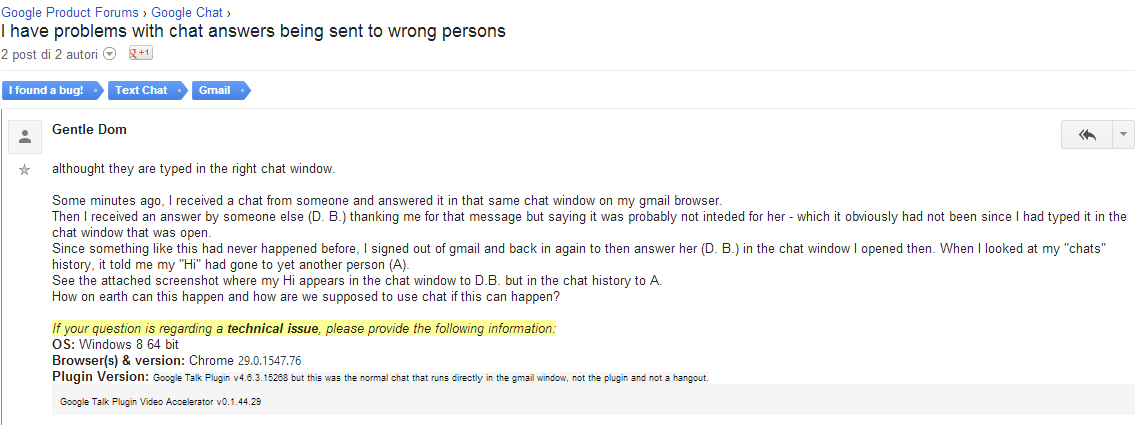The image size is (1143, 425).
Task: Click the Google +1 button
Action: [140, 53]
